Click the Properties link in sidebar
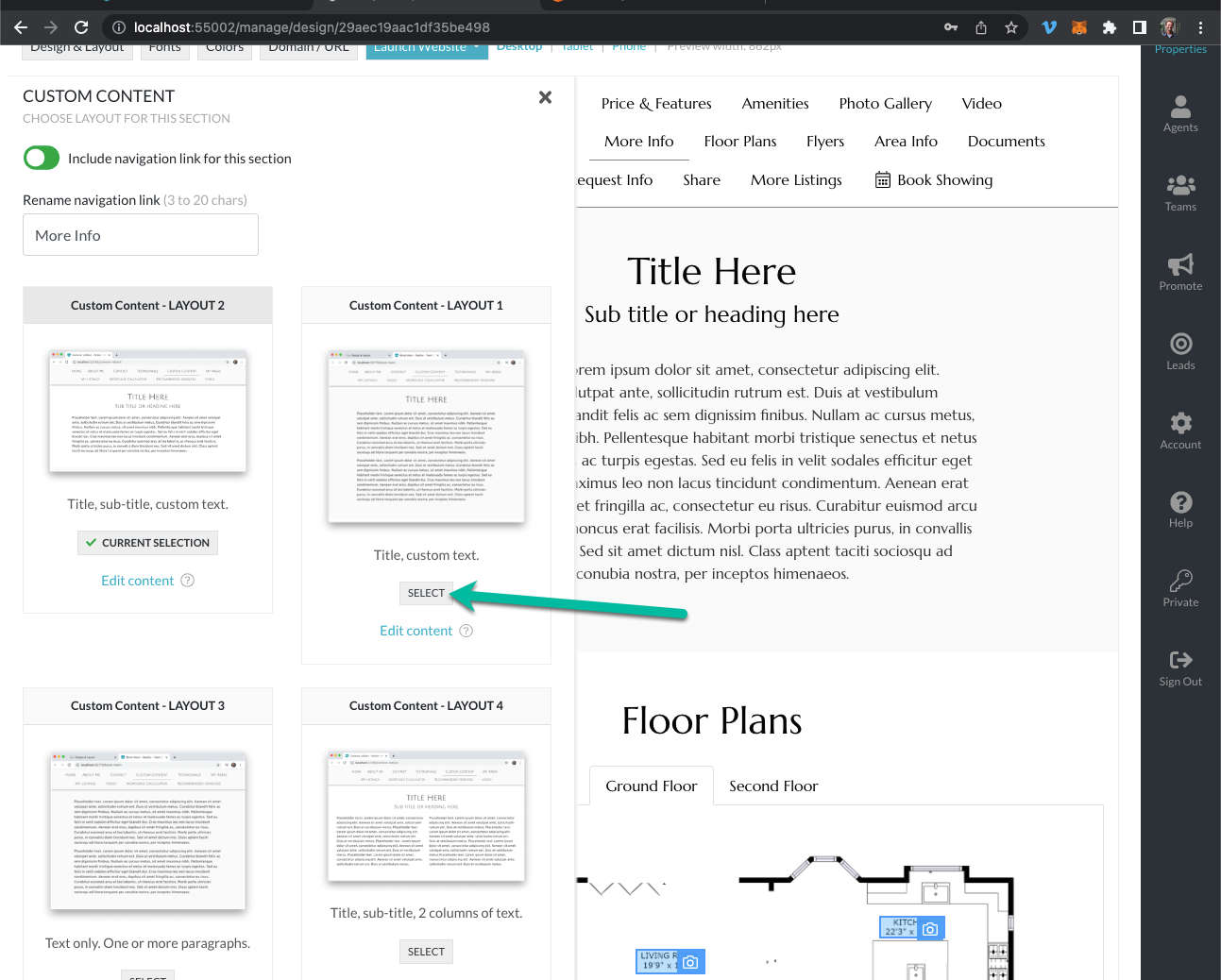Viewport: 1221px width, 980px height. [x=1180, y=49]
